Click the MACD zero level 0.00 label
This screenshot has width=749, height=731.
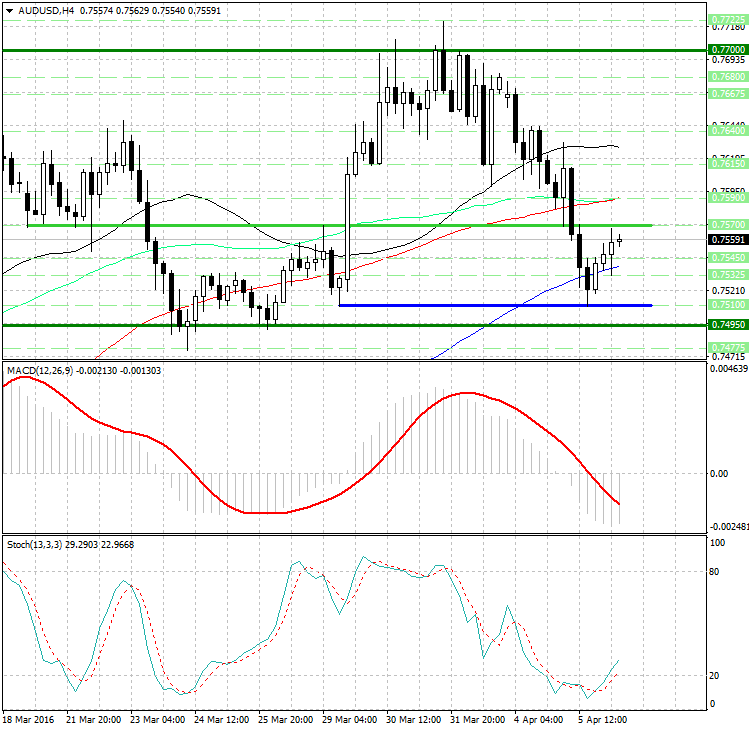coord(718,473)
